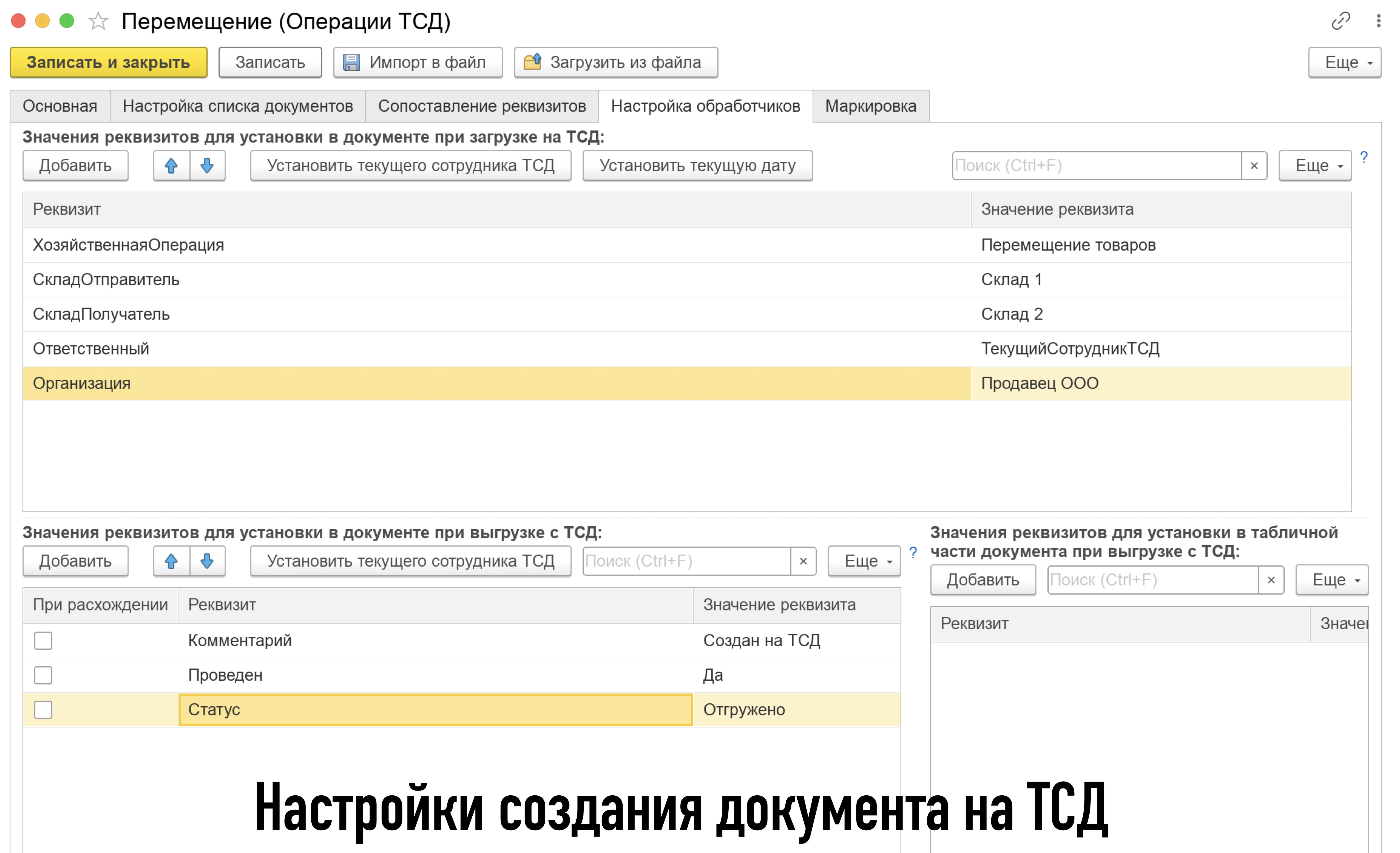Select the Отгружено value cell
The image size is (1400, 853).
(797, 710)
